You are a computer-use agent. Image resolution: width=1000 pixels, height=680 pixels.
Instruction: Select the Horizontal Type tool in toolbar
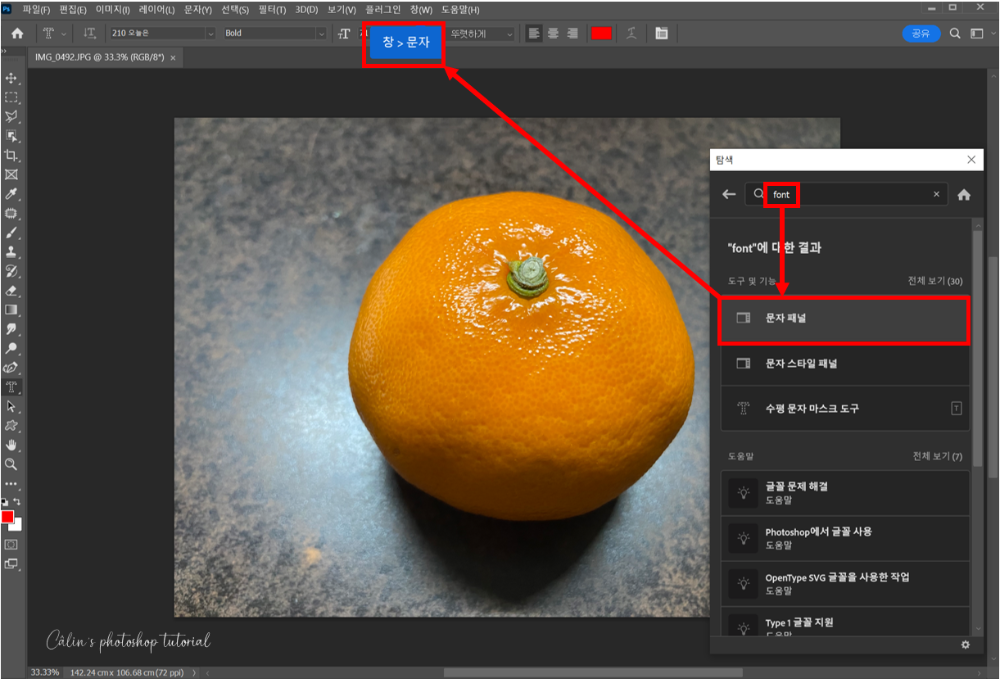[x=11, y=387]
